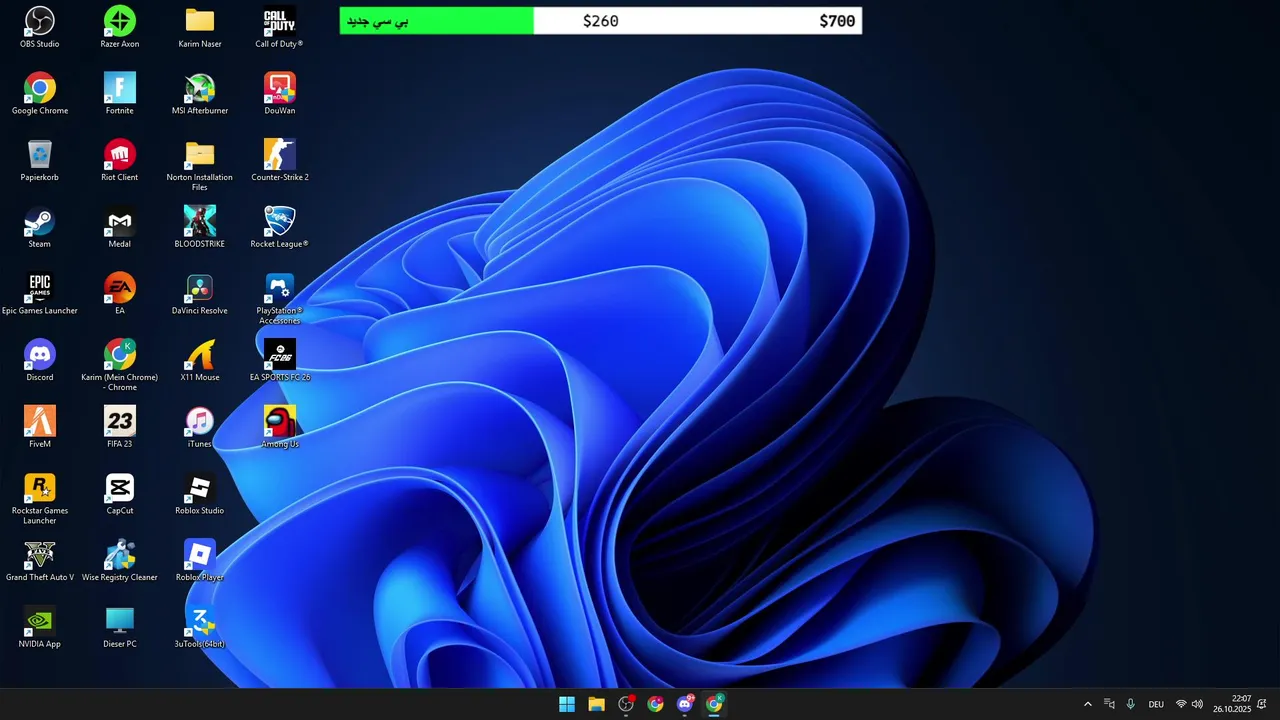
Task: Select the Call of Duty shortcut
Action: click(x=279, y=27)
